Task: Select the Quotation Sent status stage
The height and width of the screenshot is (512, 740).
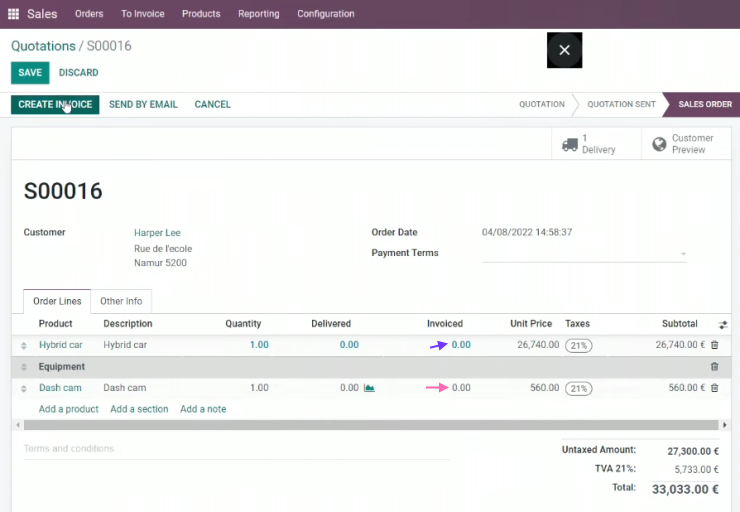Action: click(x=621, y=104)
